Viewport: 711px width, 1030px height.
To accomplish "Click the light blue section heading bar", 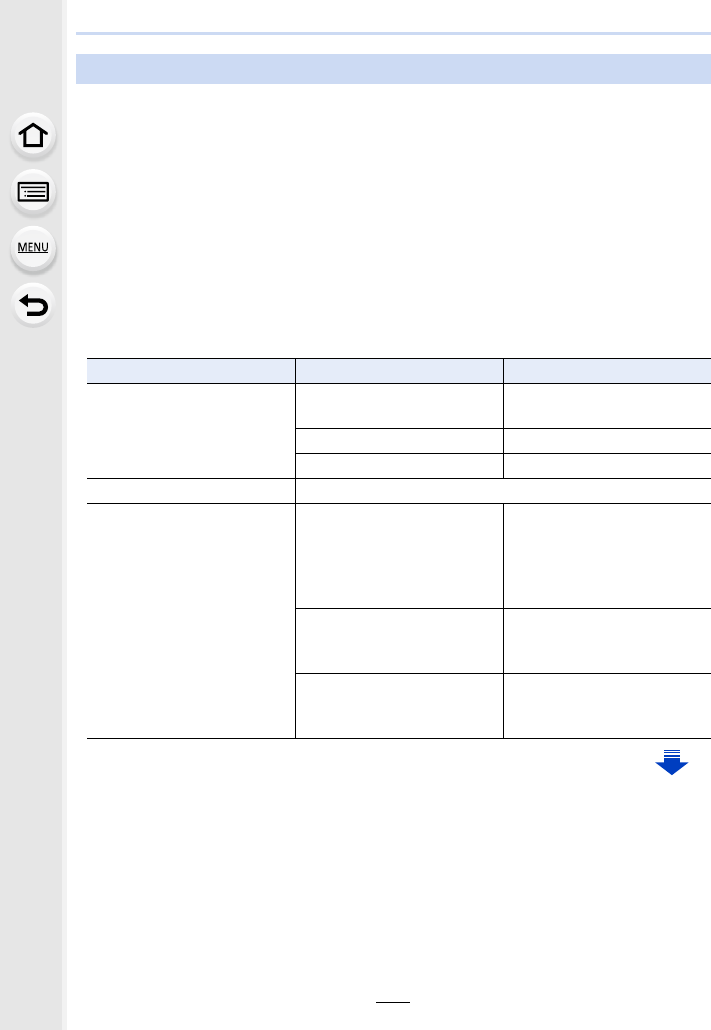I will 393,69.
